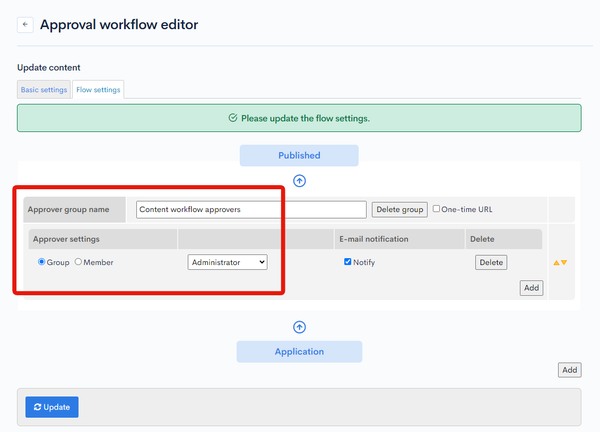The width and height of the screenshot is (600, 432).
Task: Click the 'Approver settings' column header
Action: click(x=103, y=239)
